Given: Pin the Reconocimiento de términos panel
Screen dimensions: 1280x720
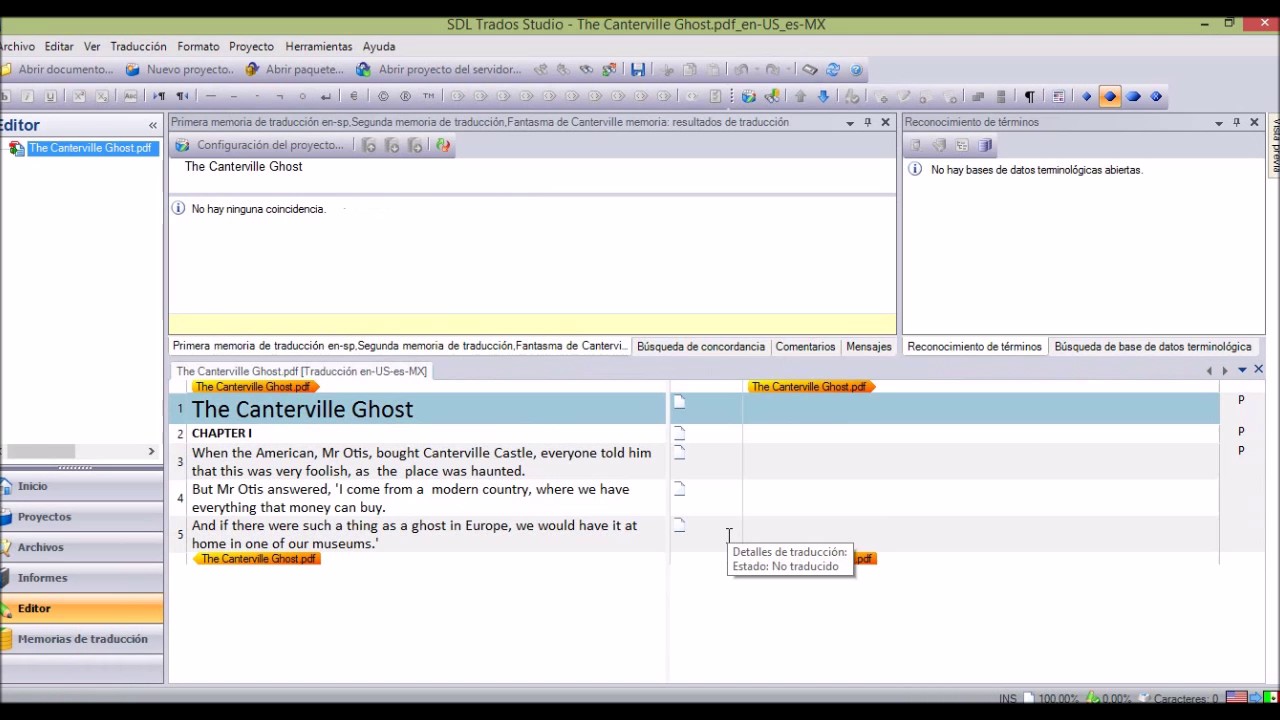Looking at the screenshot, I should pos(1237,123).
